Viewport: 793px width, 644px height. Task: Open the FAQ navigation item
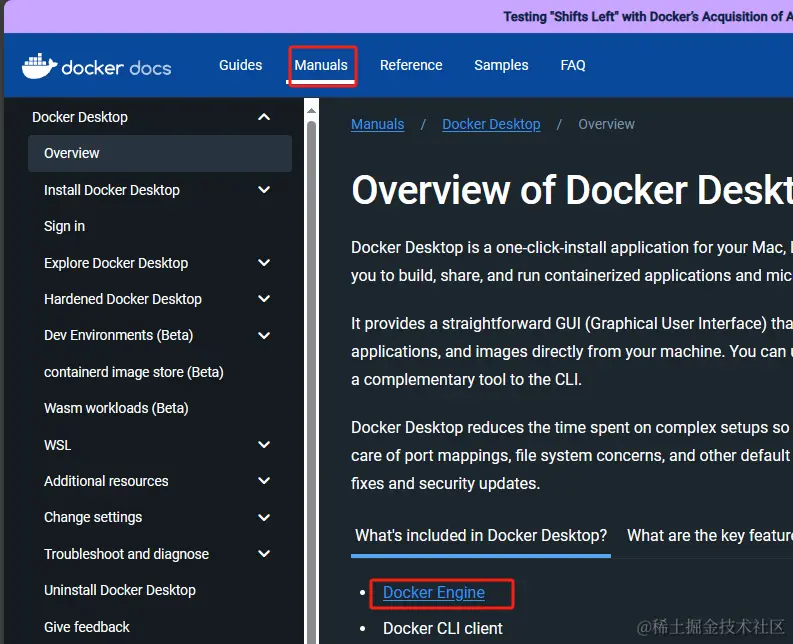pyautogui.click(x=573, y=65)
